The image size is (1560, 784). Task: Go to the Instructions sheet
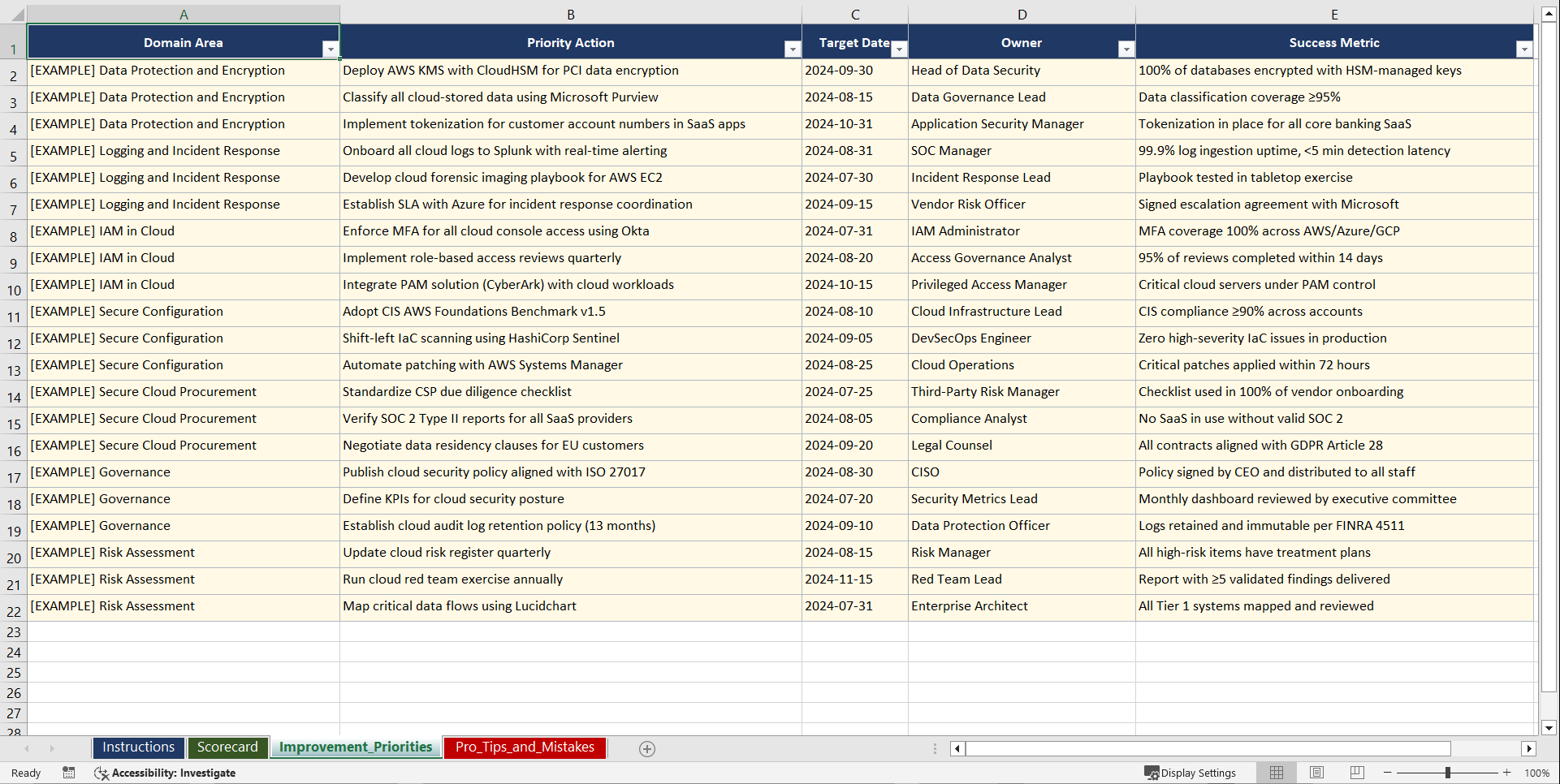tap(138, 747)
